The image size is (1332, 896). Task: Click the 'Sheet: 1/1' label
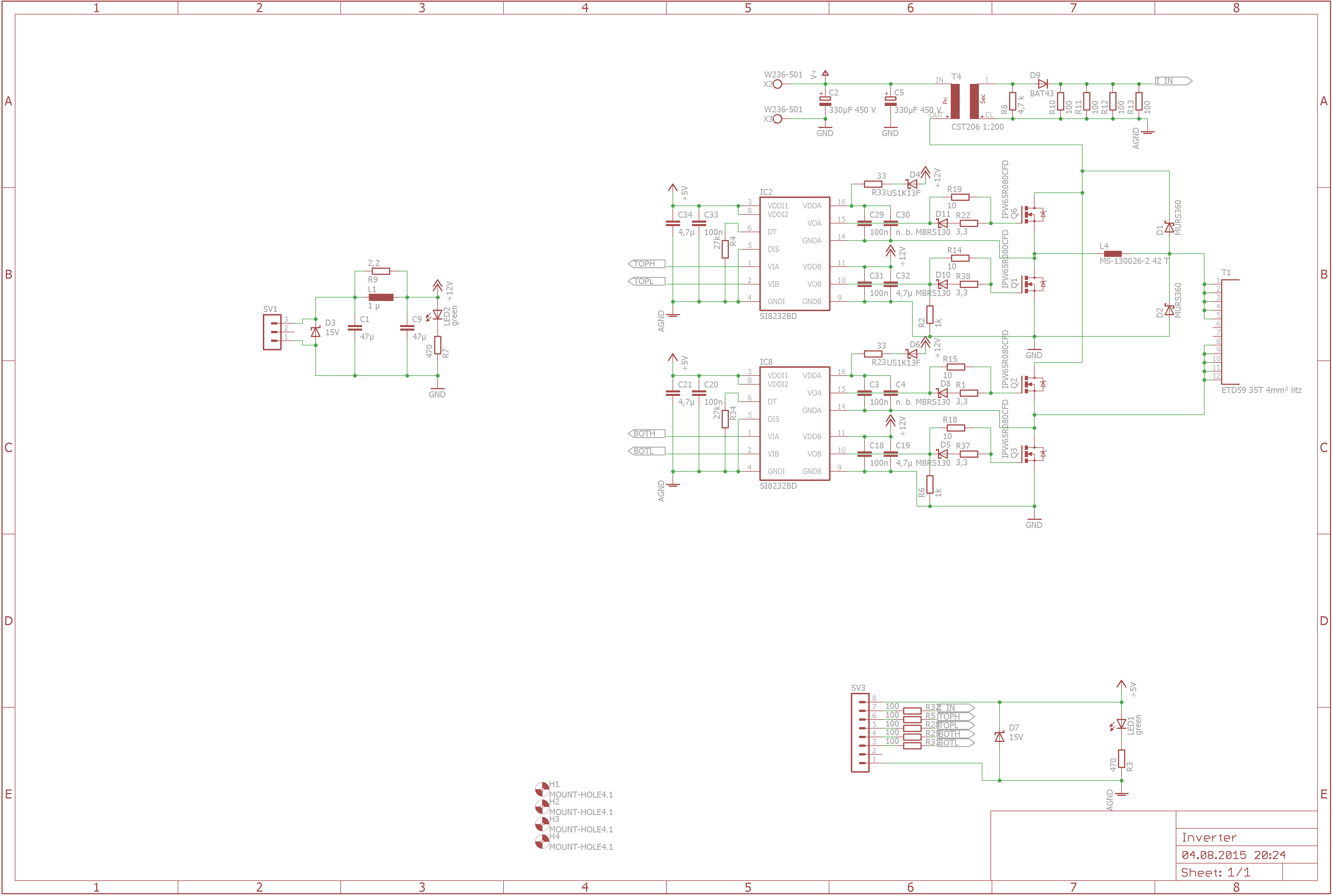click(x=1215, y=872)
